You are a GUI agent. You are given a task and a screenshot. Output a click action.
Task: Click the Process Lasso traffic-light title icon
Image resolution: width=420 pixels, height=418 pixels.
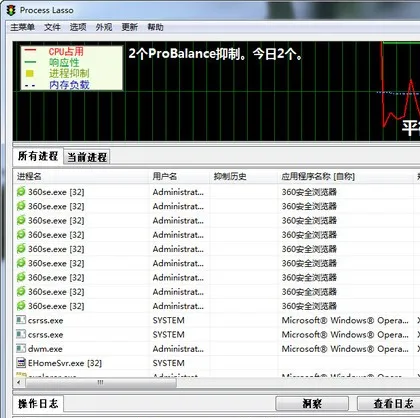pyautogui.click(x=11, y=10)
